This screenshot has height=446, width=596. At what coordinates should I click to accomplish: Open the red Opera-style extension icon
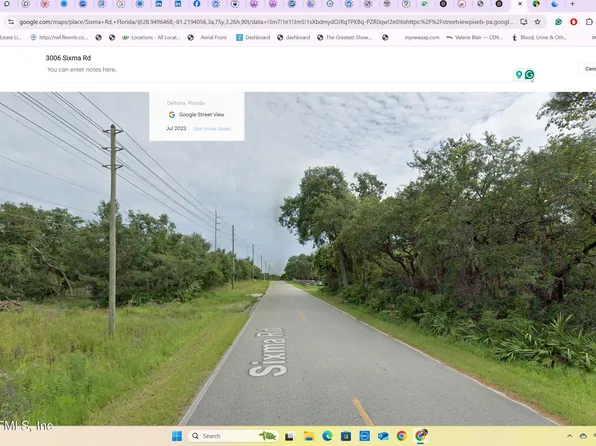574,22
